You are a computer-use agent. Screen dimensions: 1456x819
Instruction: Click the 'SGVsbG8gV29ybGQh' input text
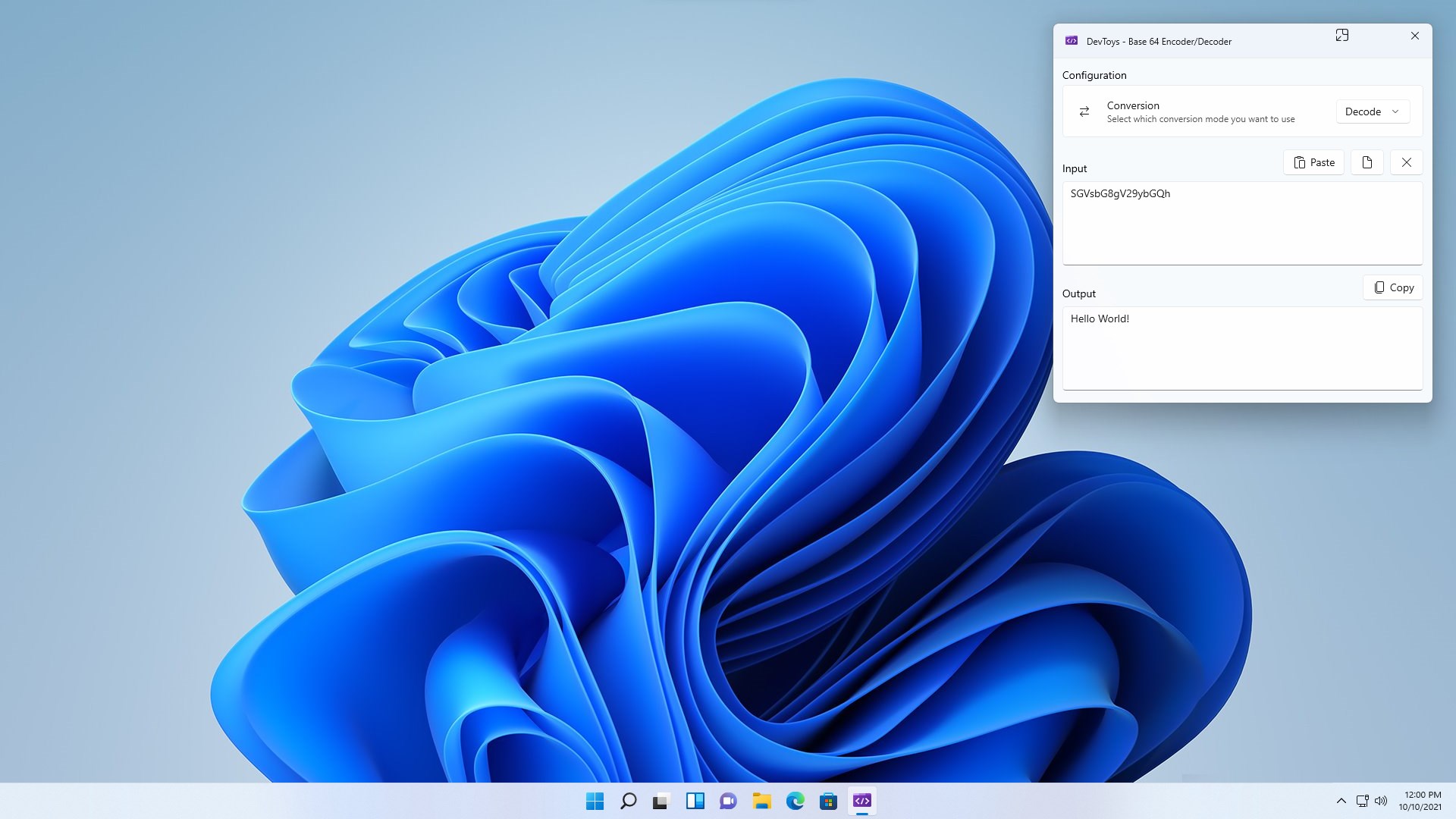point(1120,193)
